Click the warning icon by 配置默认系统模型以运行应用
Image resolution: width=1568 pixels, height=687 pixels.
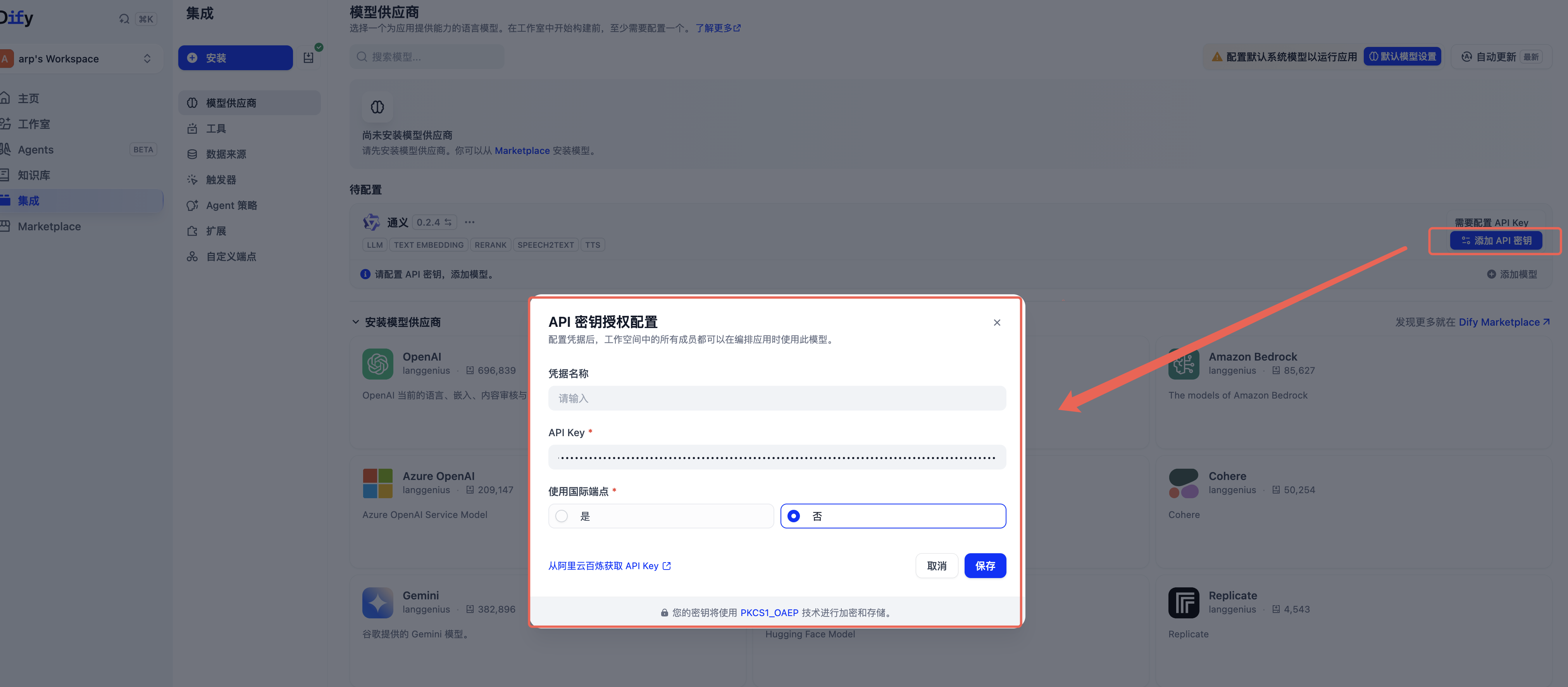(1217, 57)
